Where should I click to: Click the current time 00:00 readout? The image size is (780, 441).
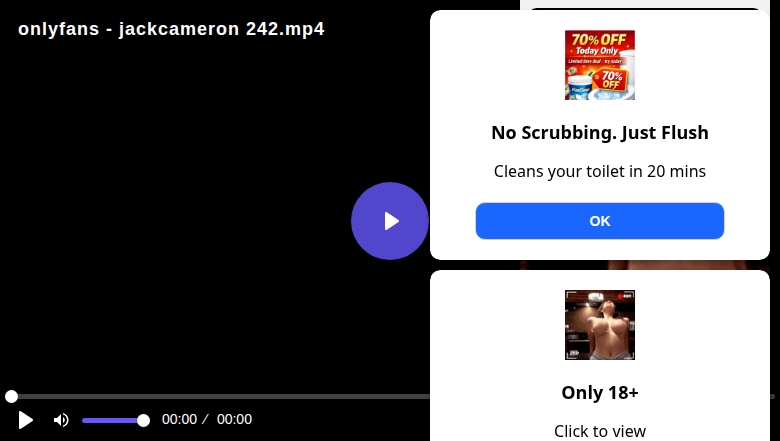(179, 419)
